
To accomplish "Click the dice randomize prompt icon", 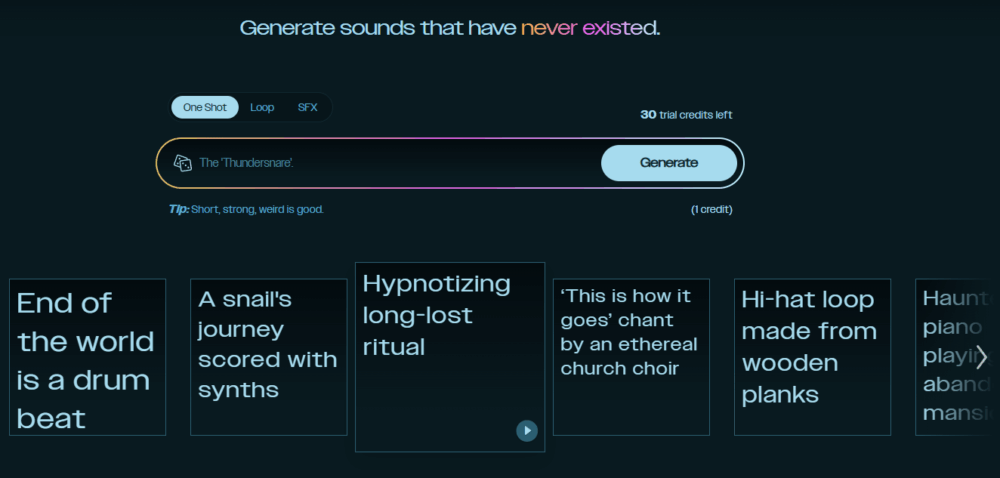I will pos(183,162).
